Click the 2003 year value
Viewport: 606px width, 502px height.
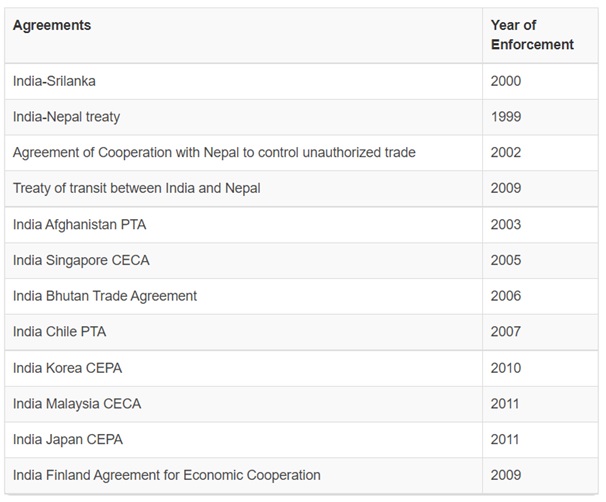click(x=506, y=225)
